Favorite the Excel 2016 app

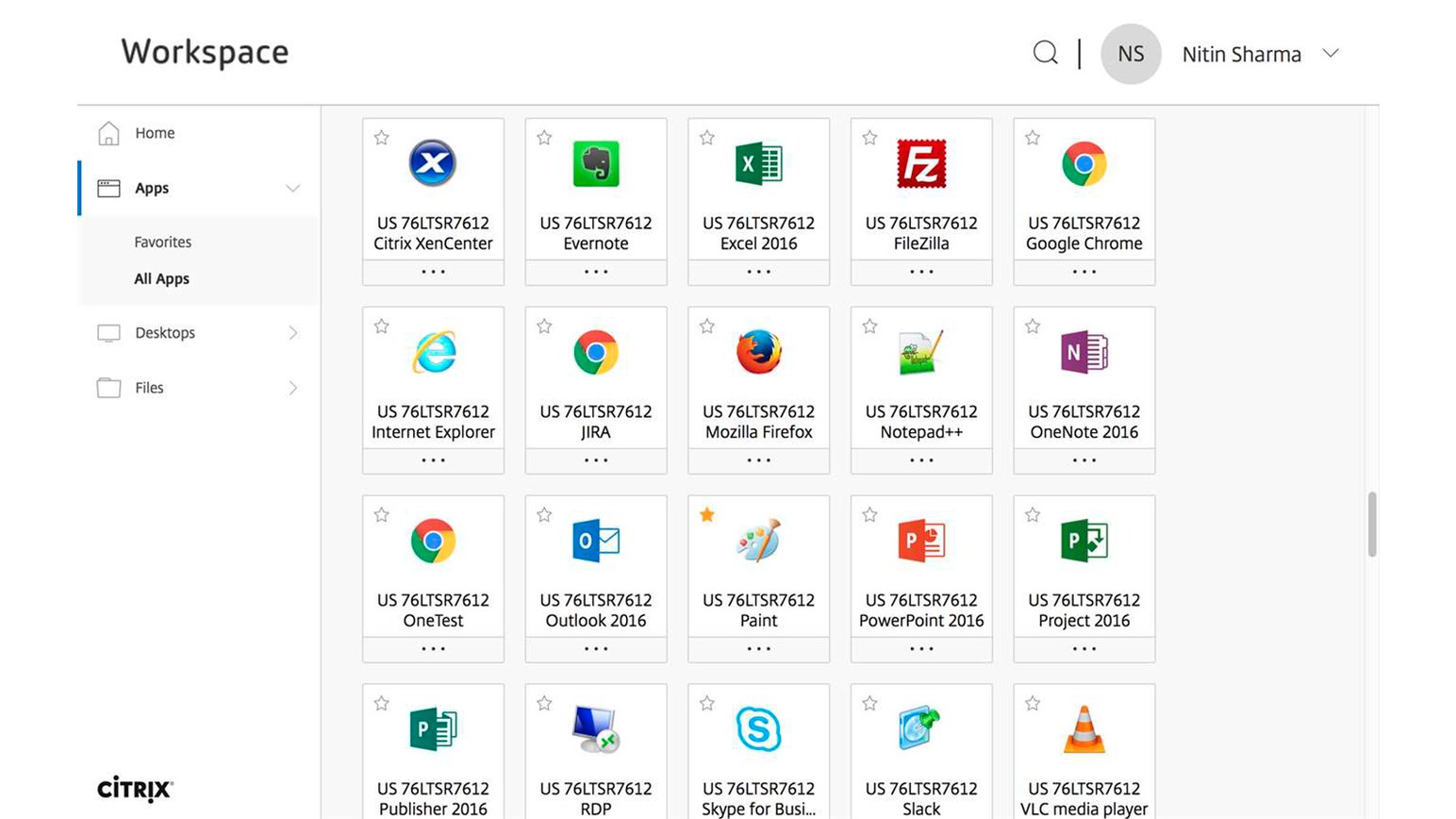coord(706,137)
